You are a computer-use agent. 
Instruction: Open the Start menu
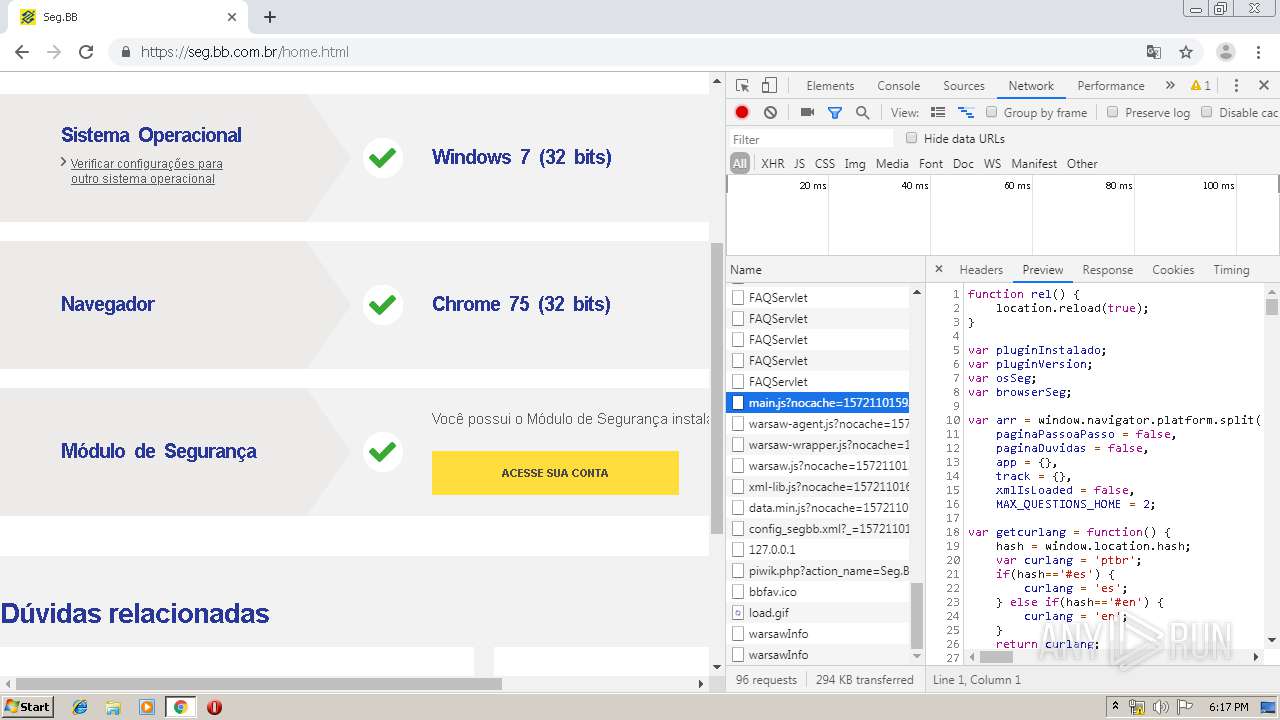point(28,707)
